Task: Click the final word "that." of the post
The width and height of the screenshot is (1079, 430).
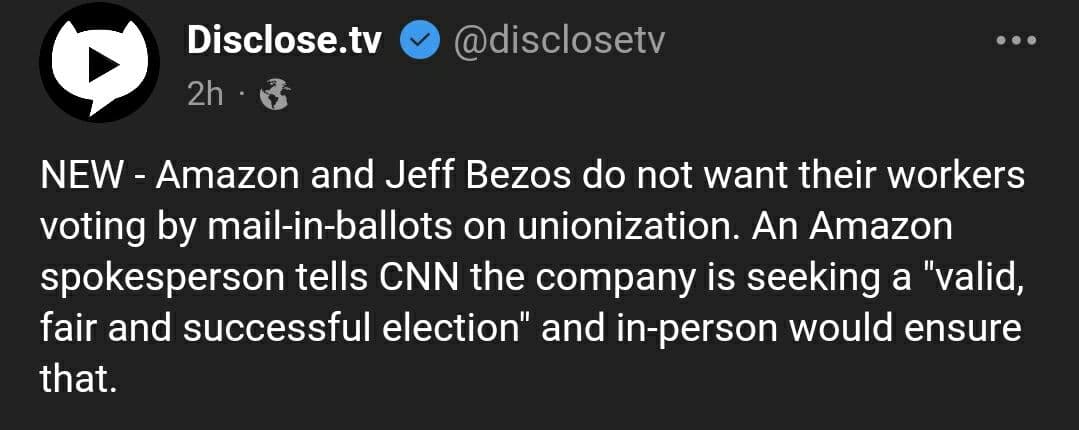Action: coord(74,377)
